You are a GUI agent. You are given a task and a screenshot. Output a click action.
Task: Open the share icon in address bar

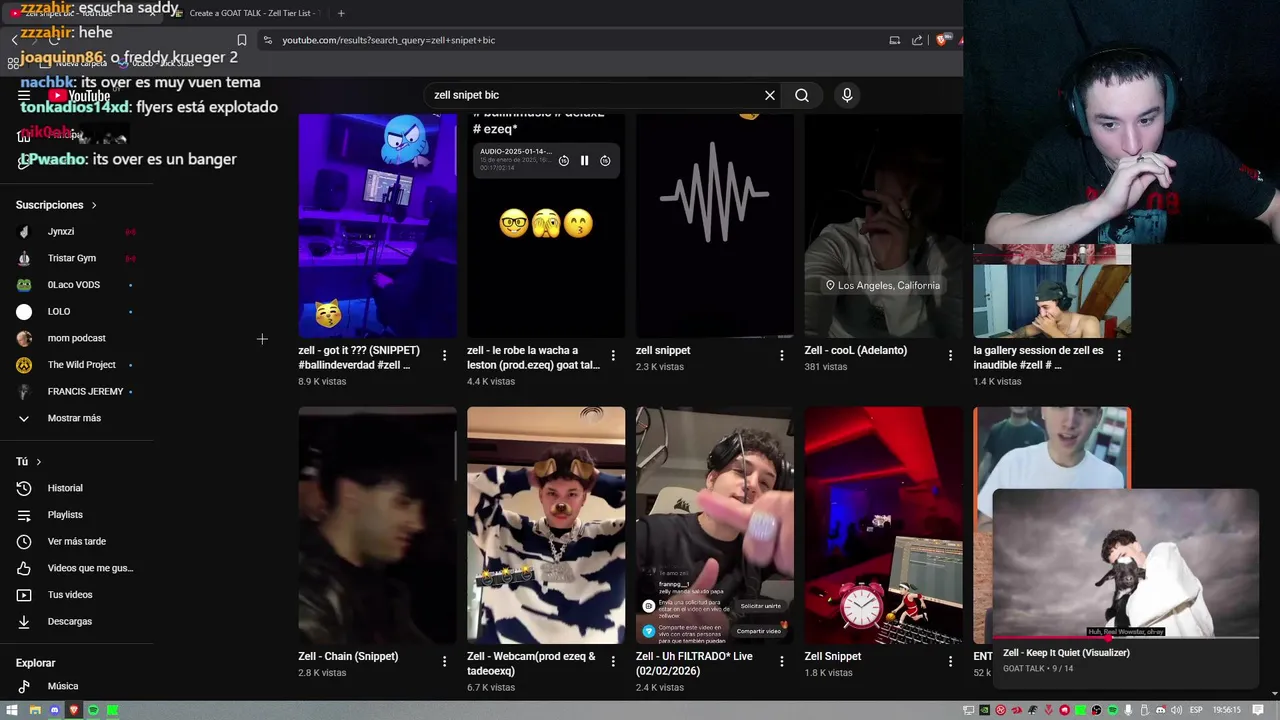point(917,40)
